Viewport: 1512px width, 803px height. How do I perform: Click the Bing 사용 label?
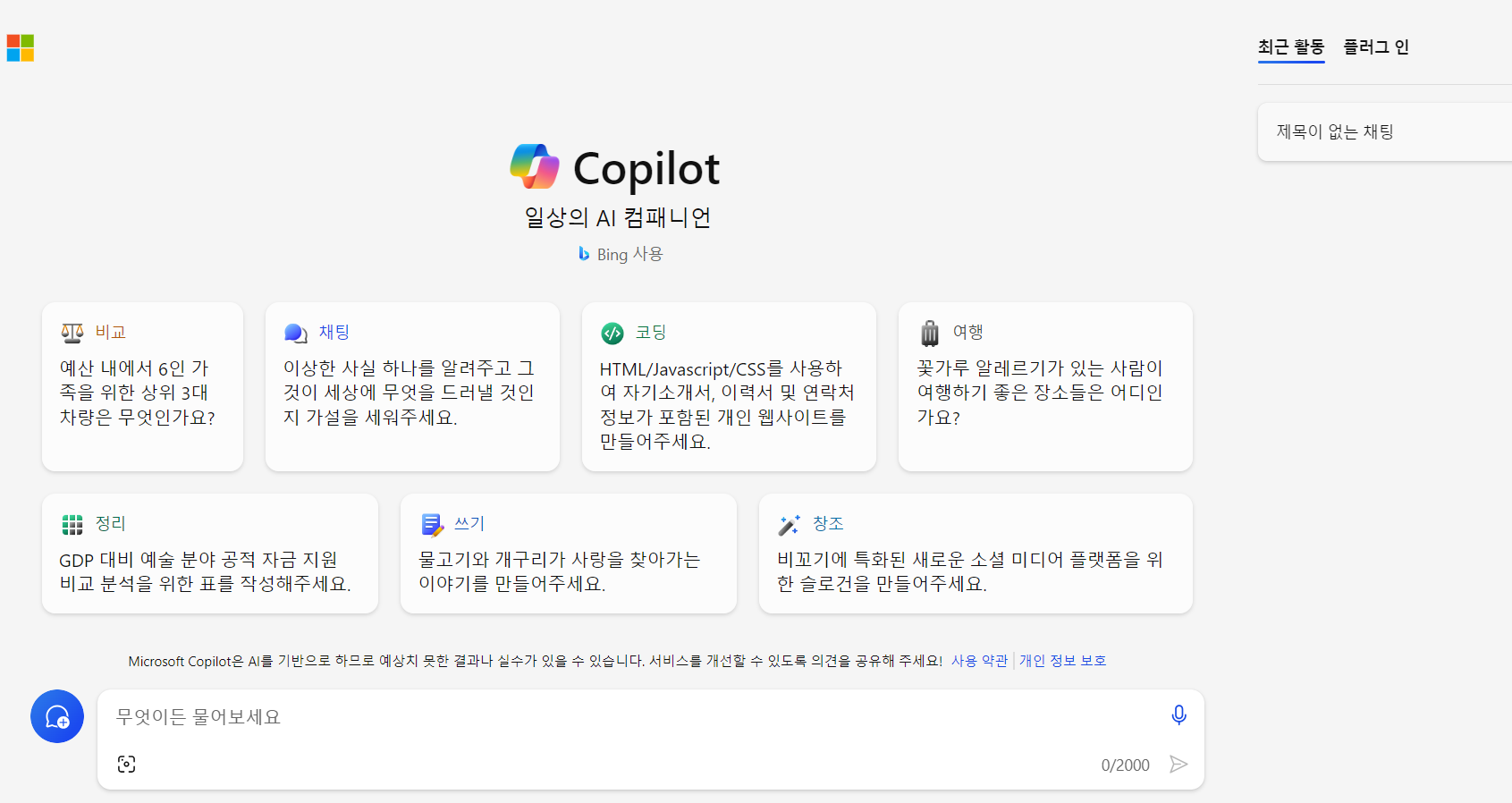(x=629, y=255)
